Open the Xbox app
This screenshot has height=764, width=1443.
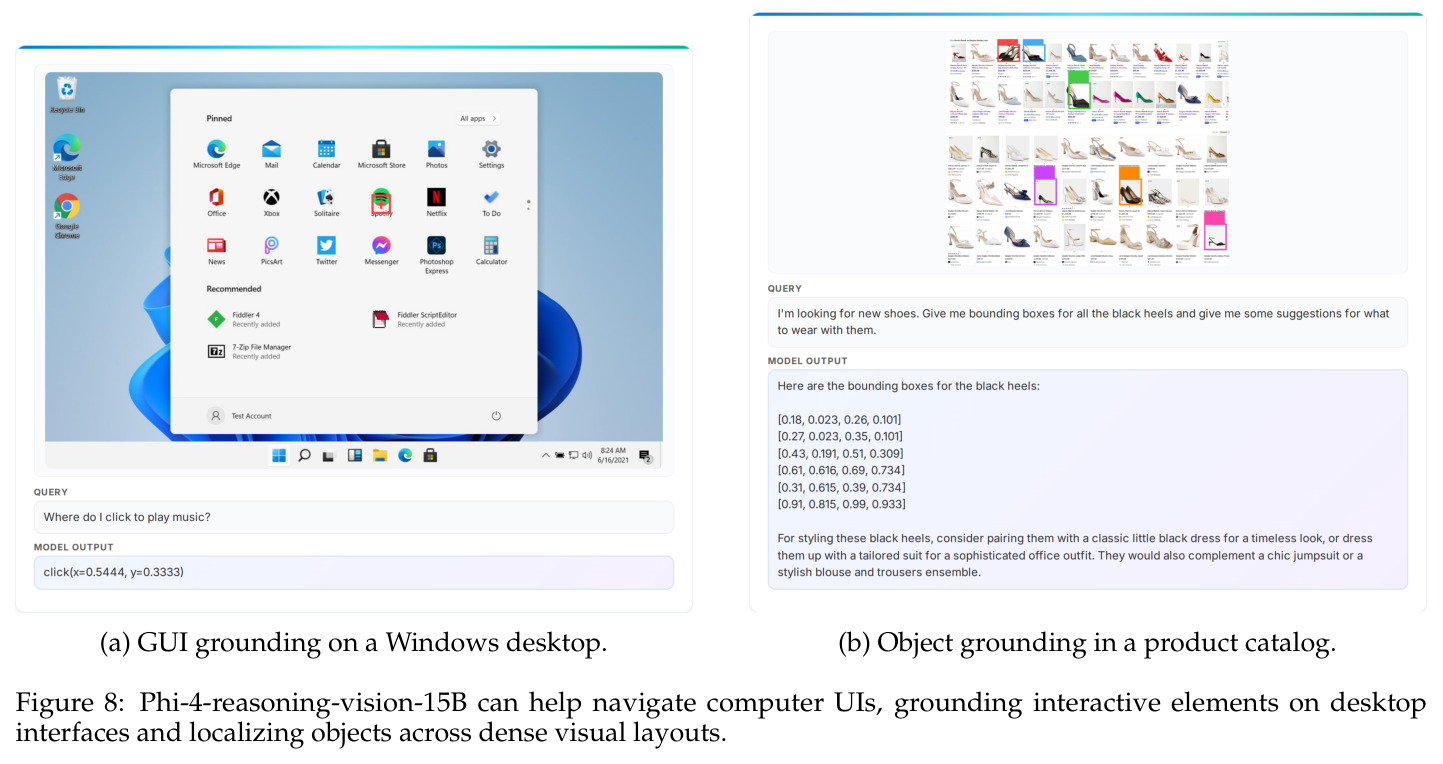pyautogui.click(x=271, y=202)
